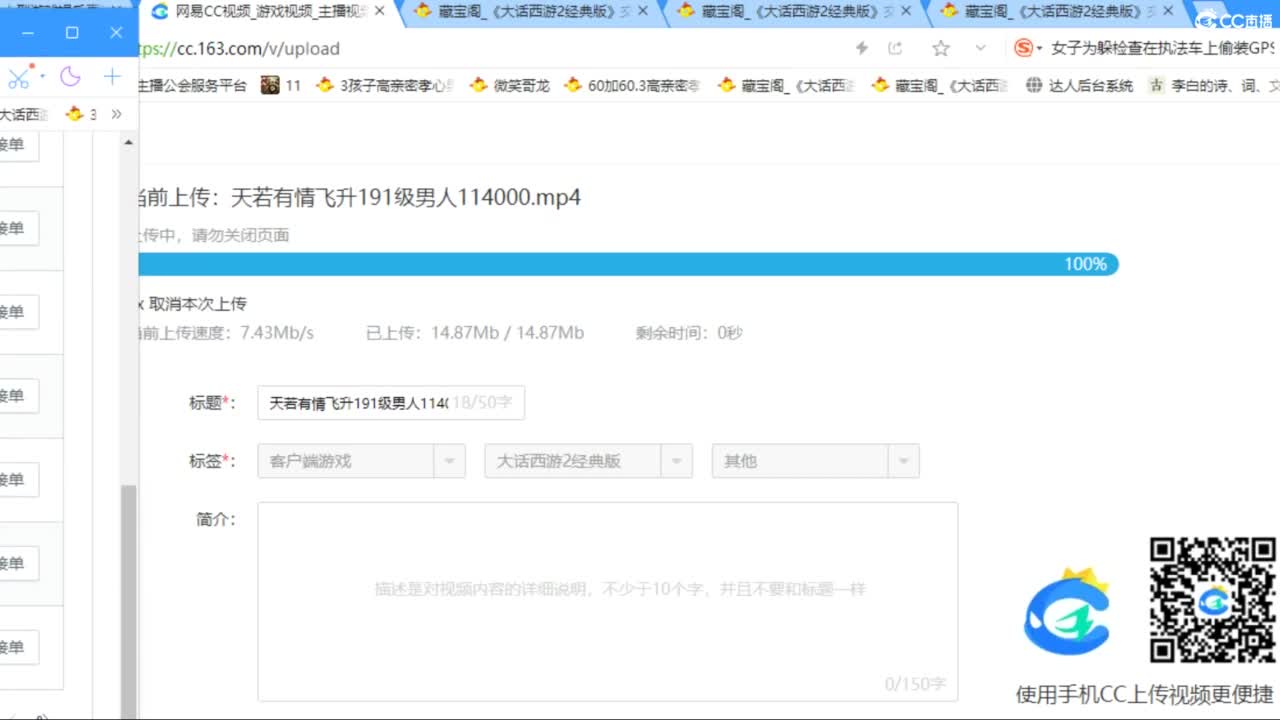Close the 网易CC视频 tab

(379, 12)
